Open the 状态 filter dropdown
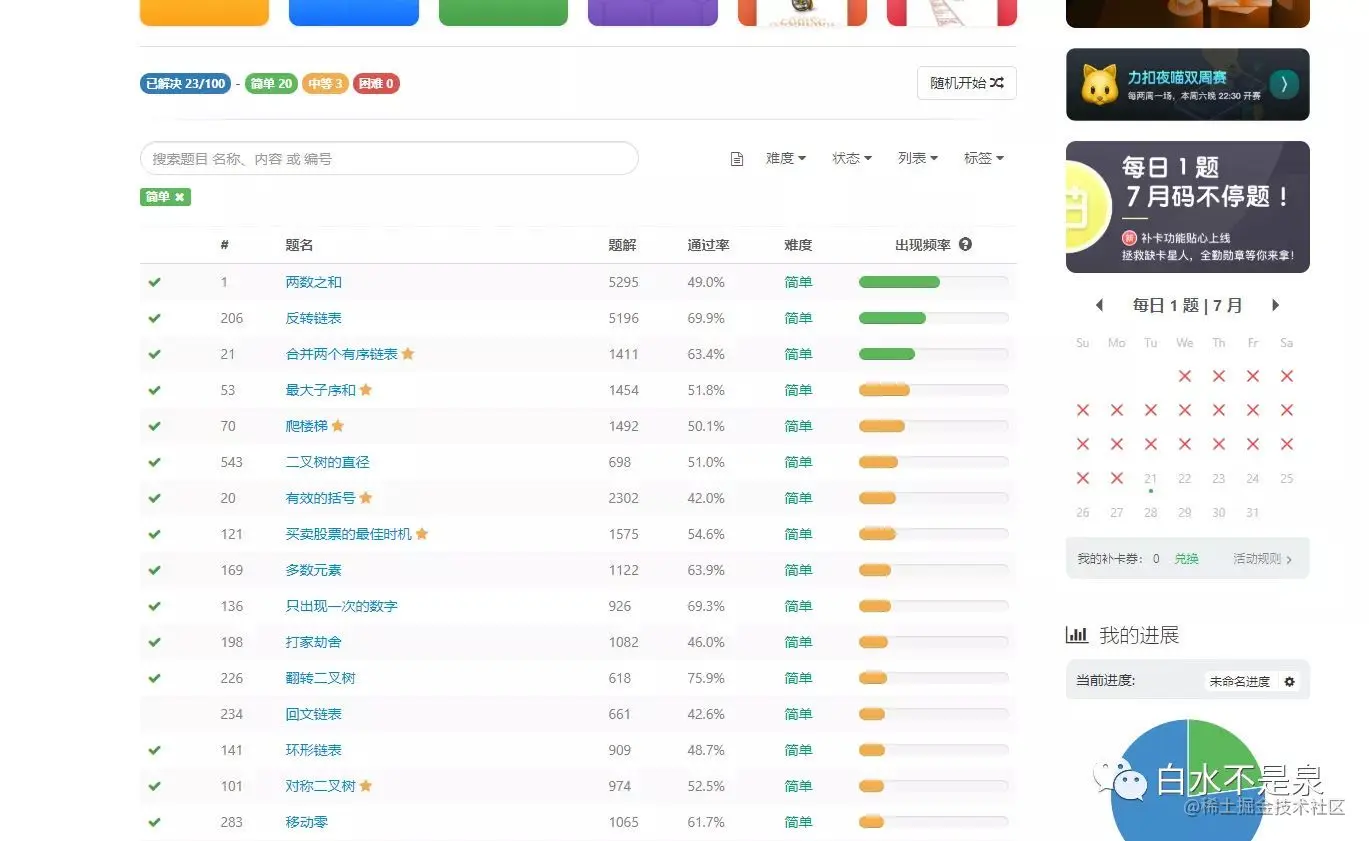 coord(852,158)
